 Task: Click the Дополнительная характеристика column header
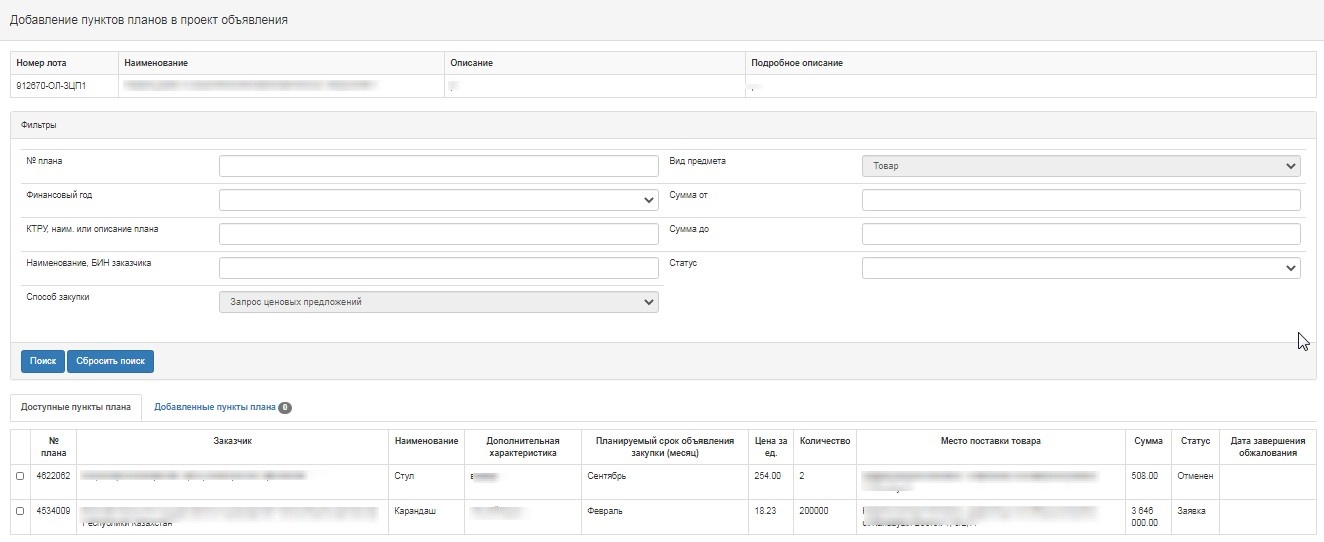point(522,447)
